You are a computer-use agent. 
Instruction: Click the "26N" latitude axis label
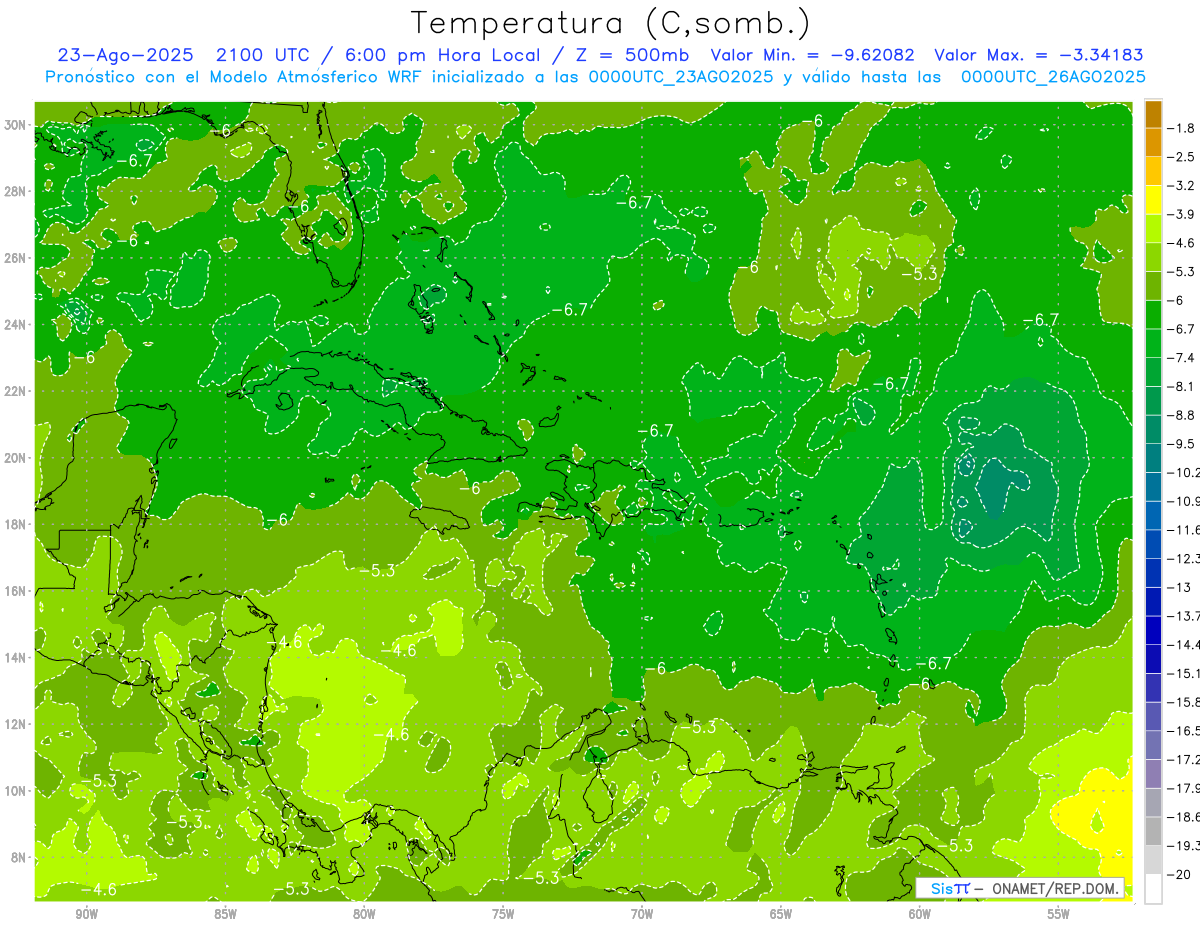16,258
